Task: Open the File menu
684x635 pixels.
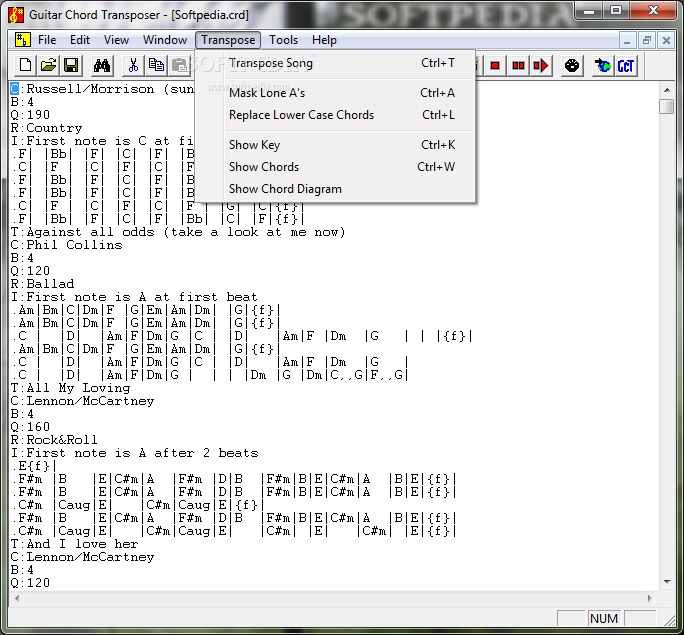Action: [47, 40]
